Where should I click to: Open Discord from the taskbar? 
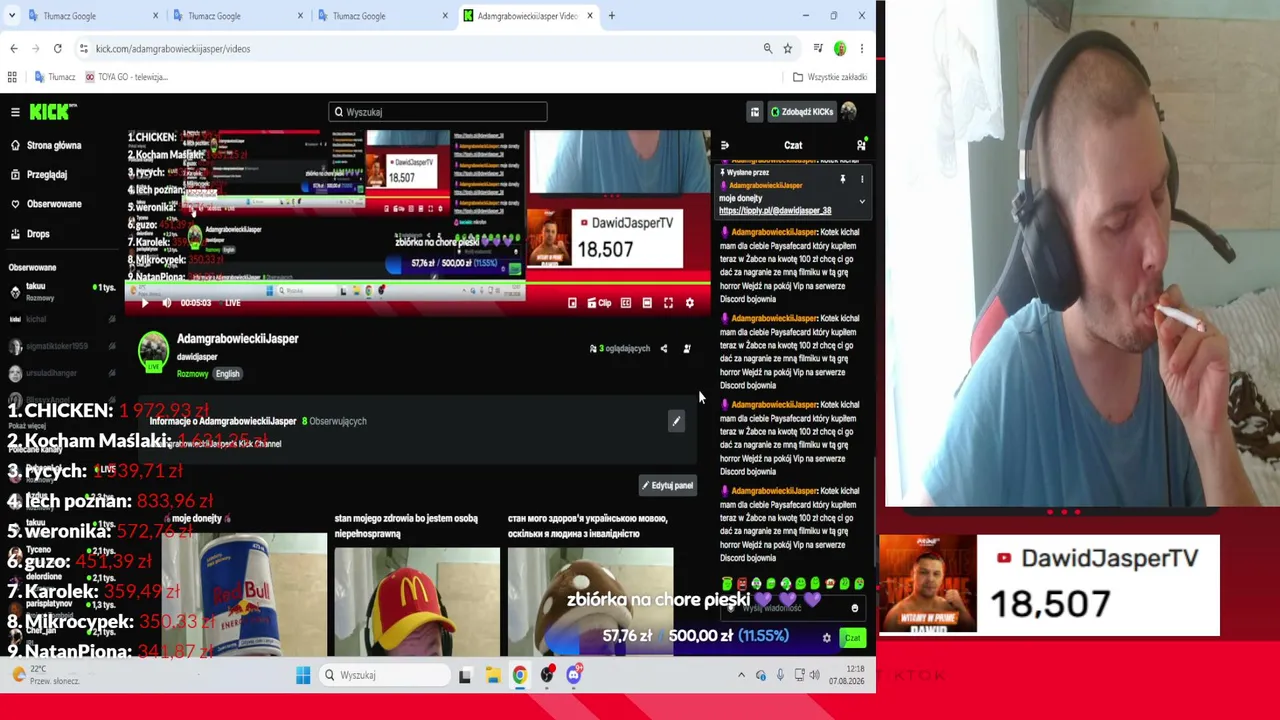(x=574, y=676)
